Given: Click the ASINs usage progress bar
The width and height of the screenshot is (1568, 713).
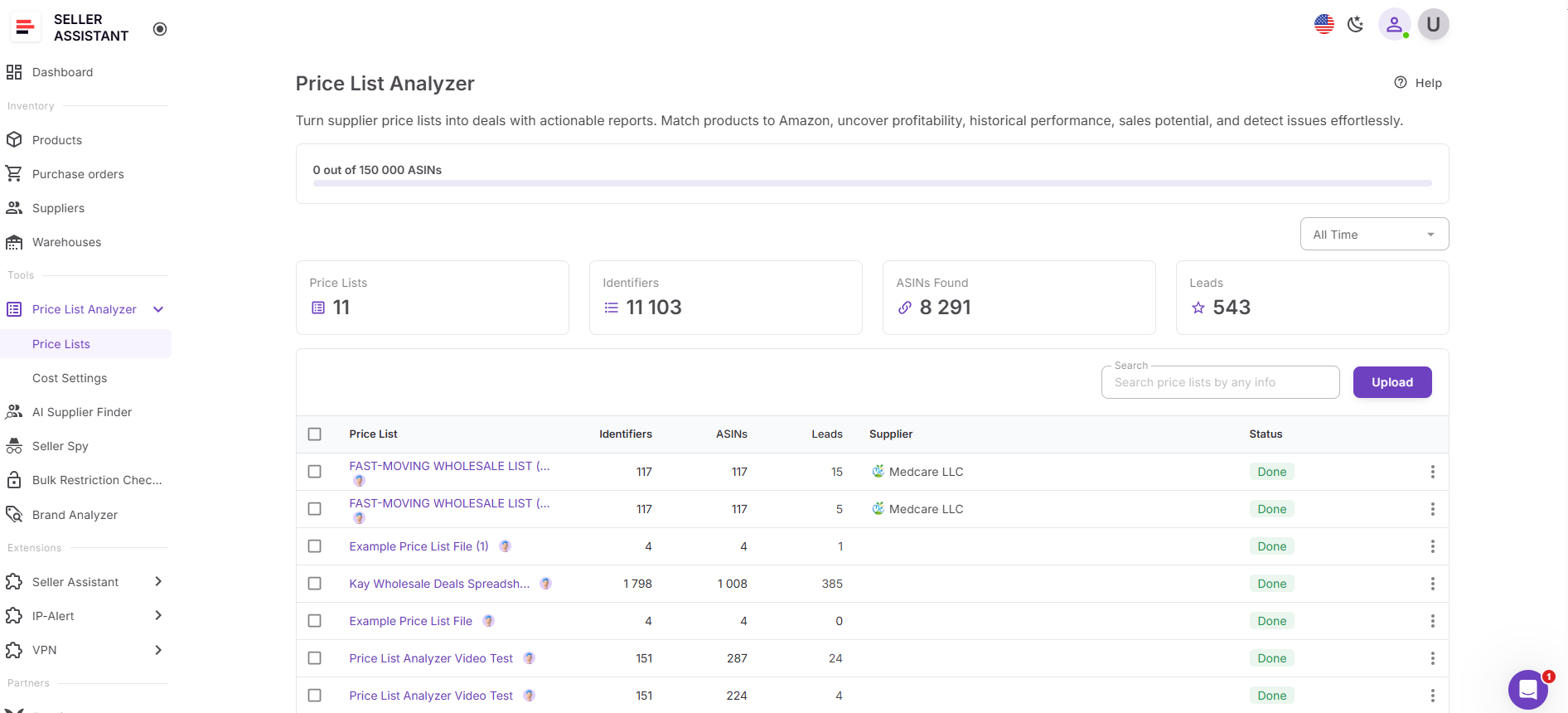Looking at the screenshot, I should click(872, 183).
